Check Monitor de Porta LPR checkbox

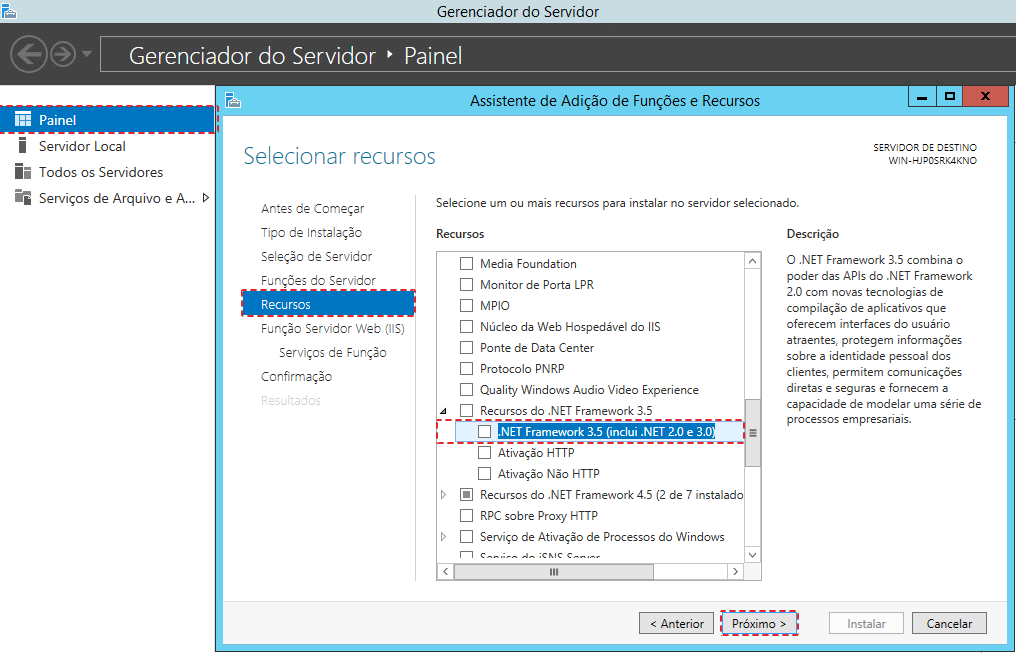click(466, 284)
